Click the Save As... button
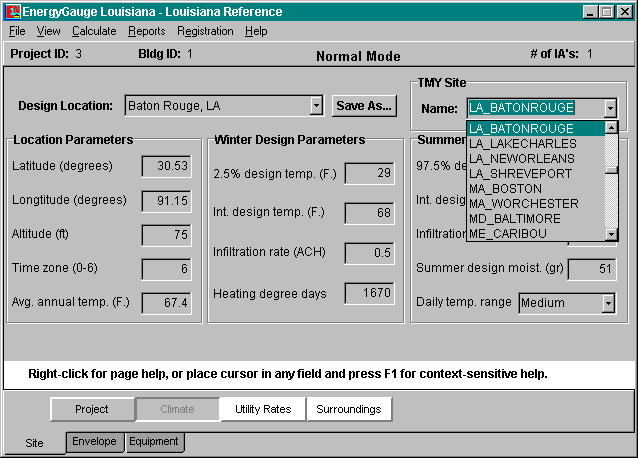The width and height of the screenshot is (638, 458). pyautogui.click(x=364, y=106)
